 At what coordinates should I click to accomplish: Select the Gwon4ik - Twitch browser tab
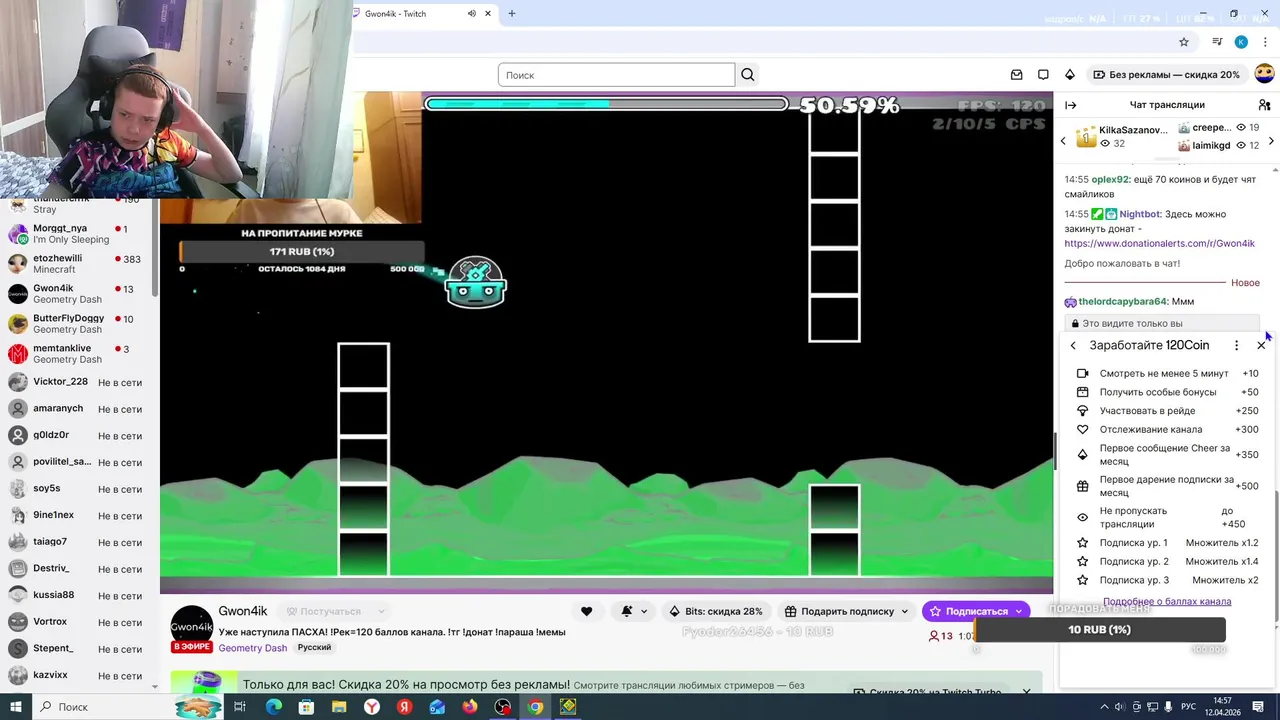click(425, 14)
